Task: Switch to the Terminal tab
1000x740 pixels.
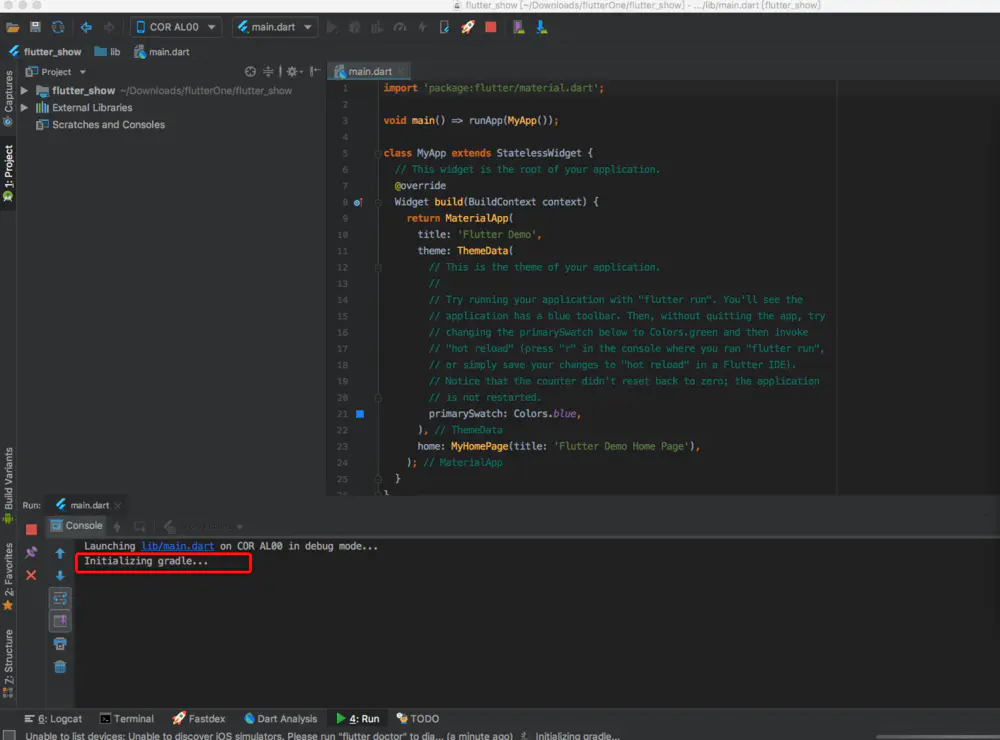Action: point(127,718)
